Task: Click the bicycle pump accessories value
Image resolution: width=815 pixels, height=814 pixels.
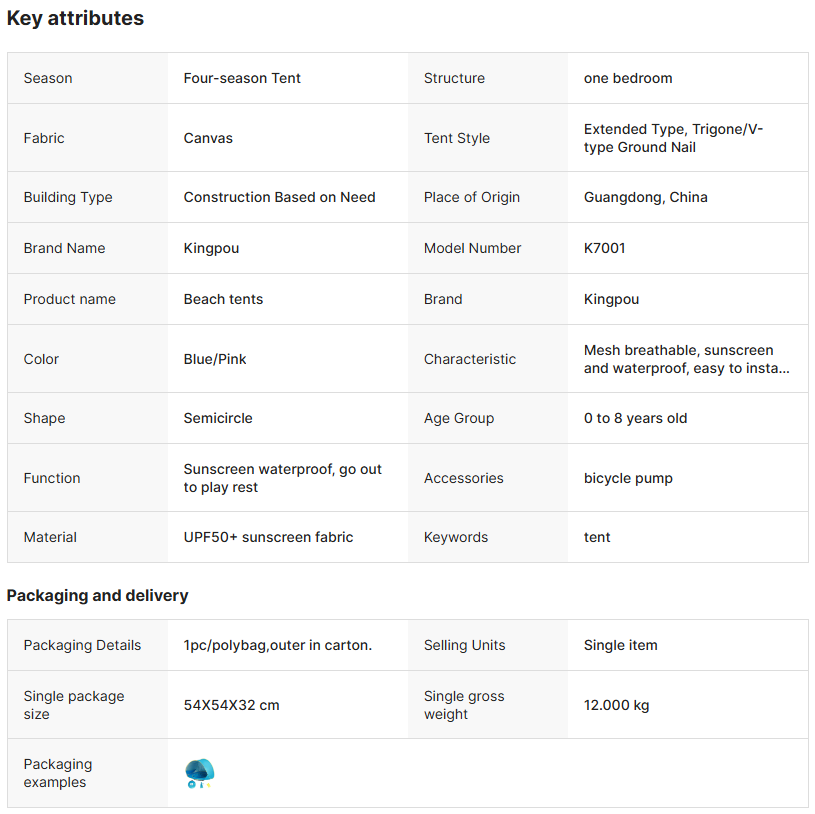Action: 628,478
